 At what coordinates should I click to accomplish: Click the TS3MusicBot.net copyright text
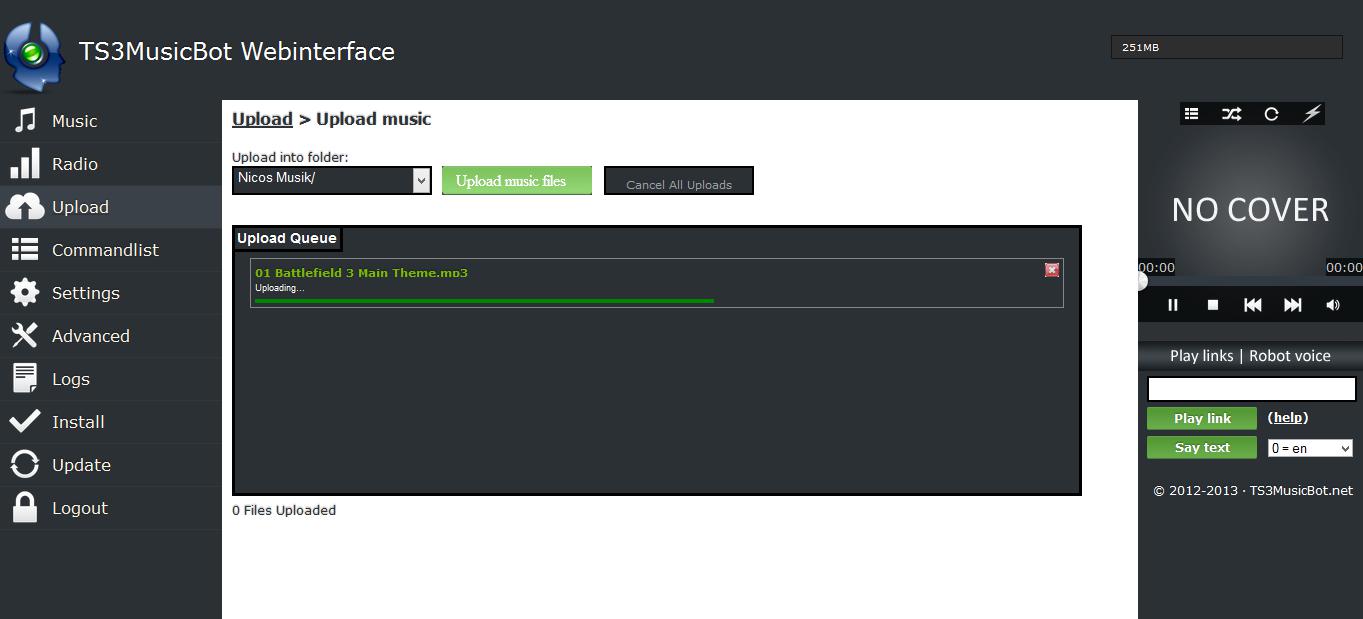click(1253, 490)
